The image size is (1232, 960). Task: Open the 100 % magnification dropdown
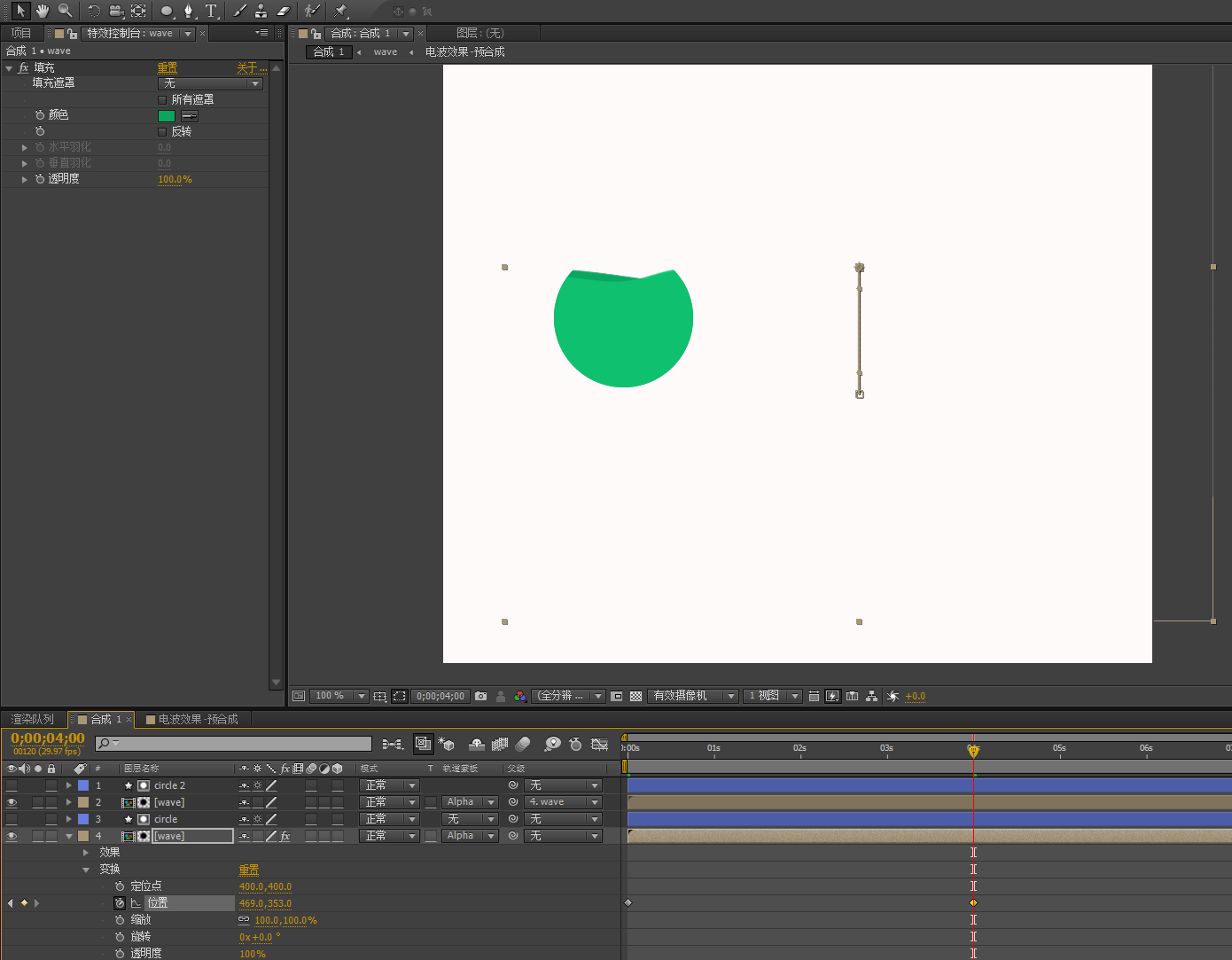tap(340, 697)
